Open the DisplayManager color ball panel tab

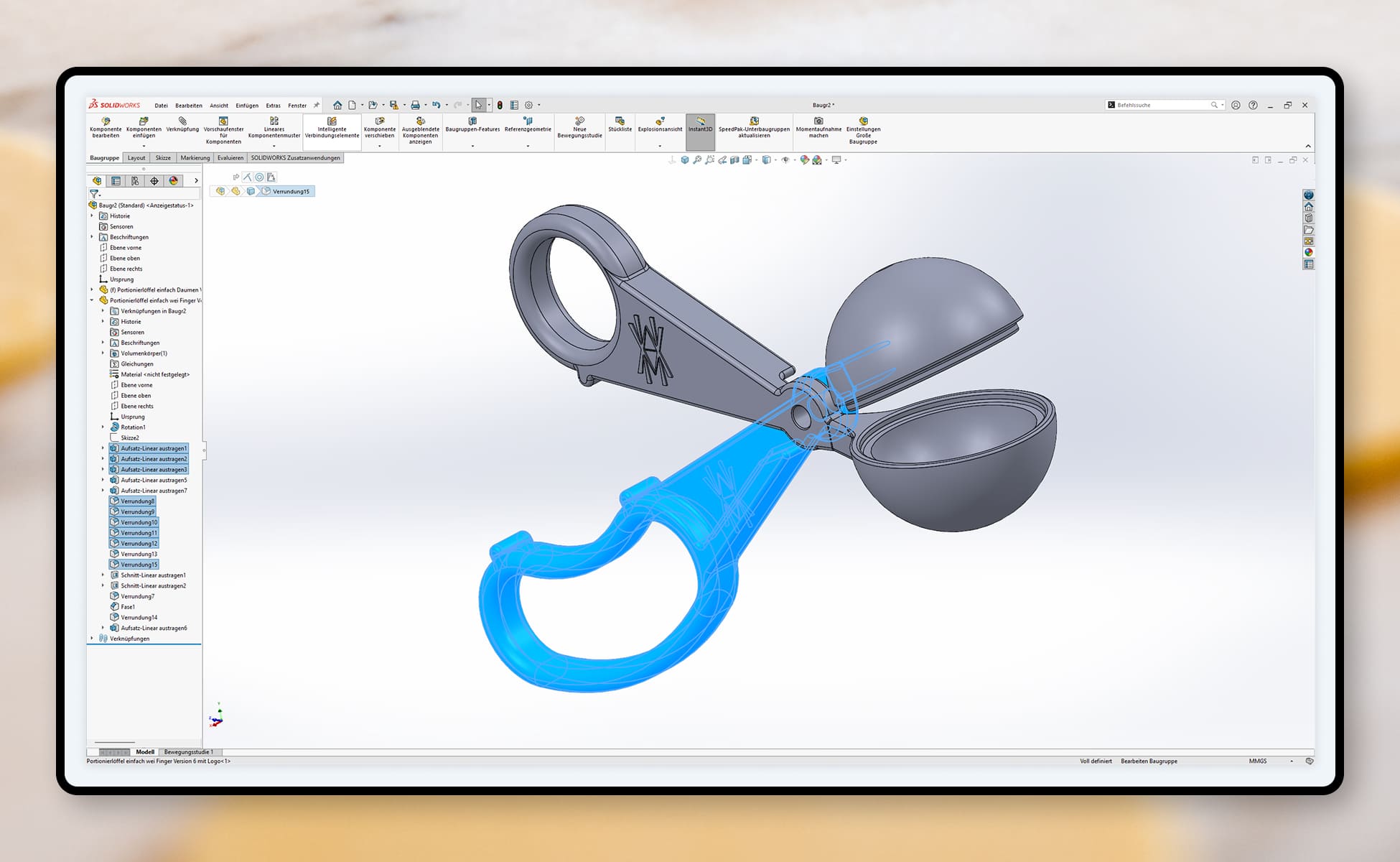173,181
